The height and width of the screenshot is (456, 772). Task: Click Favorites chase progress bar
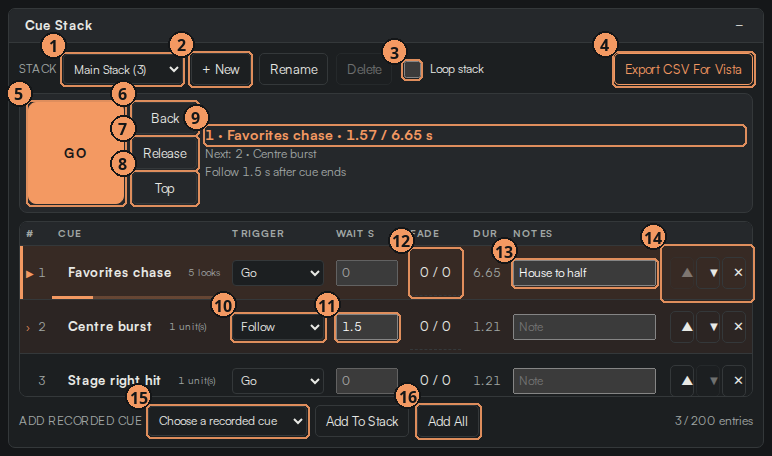132,297
